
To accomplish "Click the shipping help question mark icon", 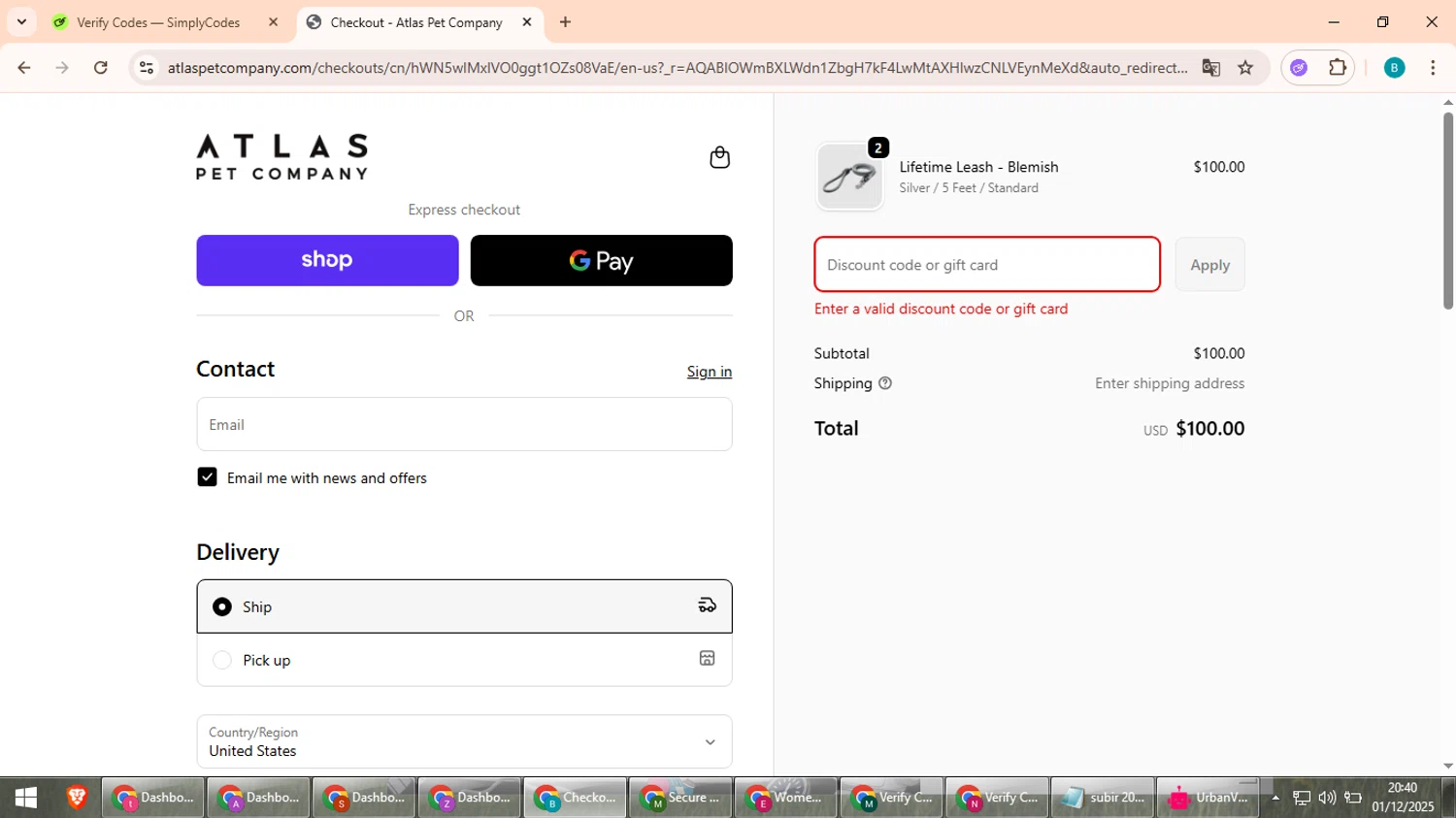I will coord(885,383).
